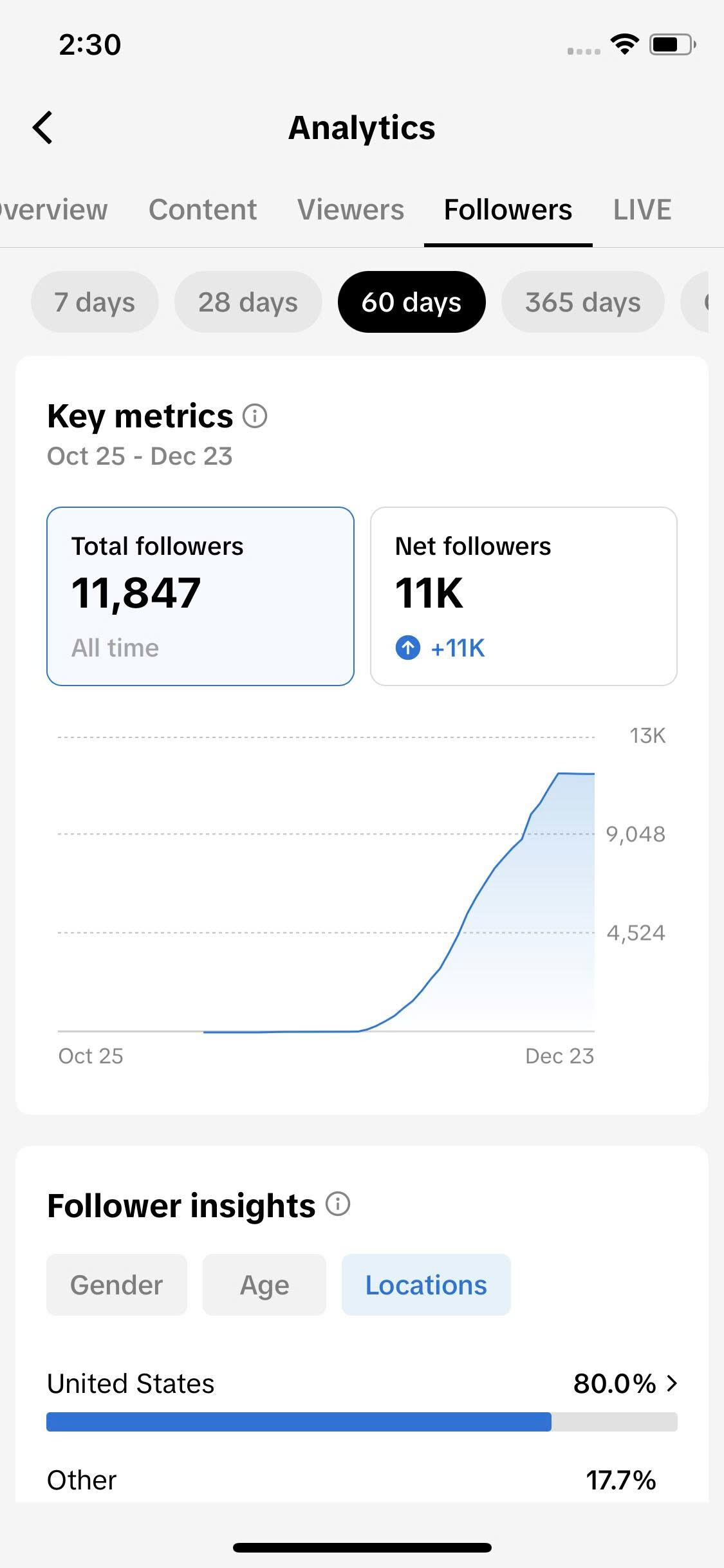
Task: Select the Locations insights filter
Action: pos(426,1285)
